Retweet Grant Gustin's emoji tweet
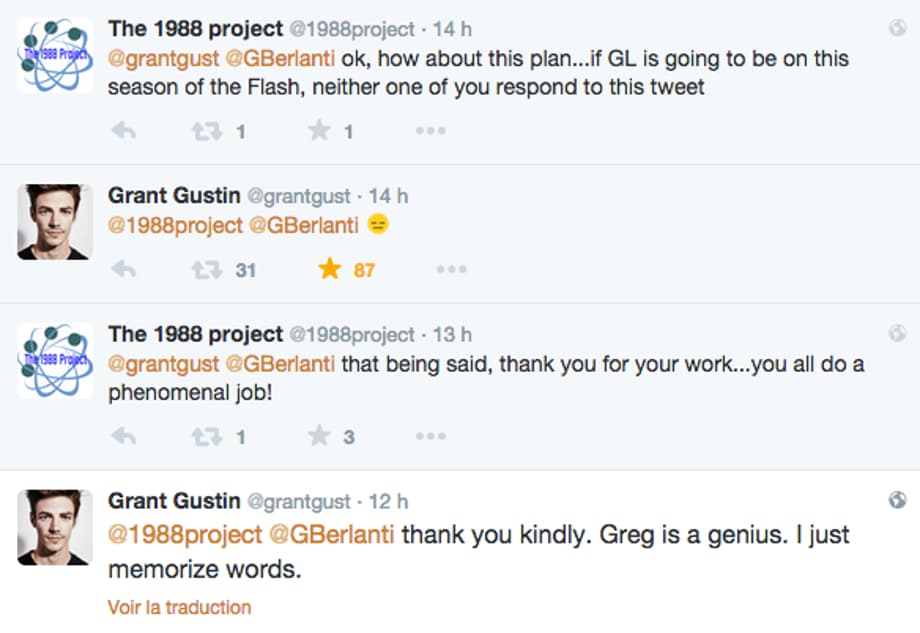The height and width of the screenshot is (633, 920). (206, 269)
